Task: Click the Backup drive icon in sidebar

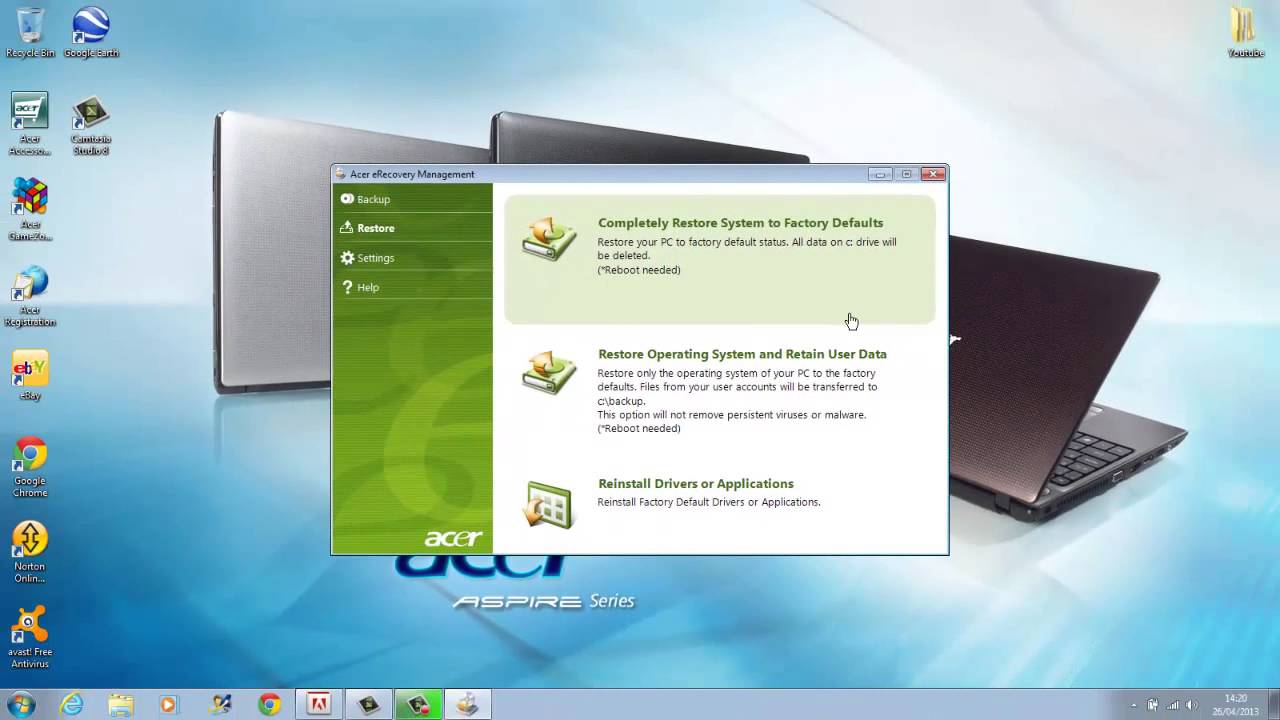Action: point(347,199)
